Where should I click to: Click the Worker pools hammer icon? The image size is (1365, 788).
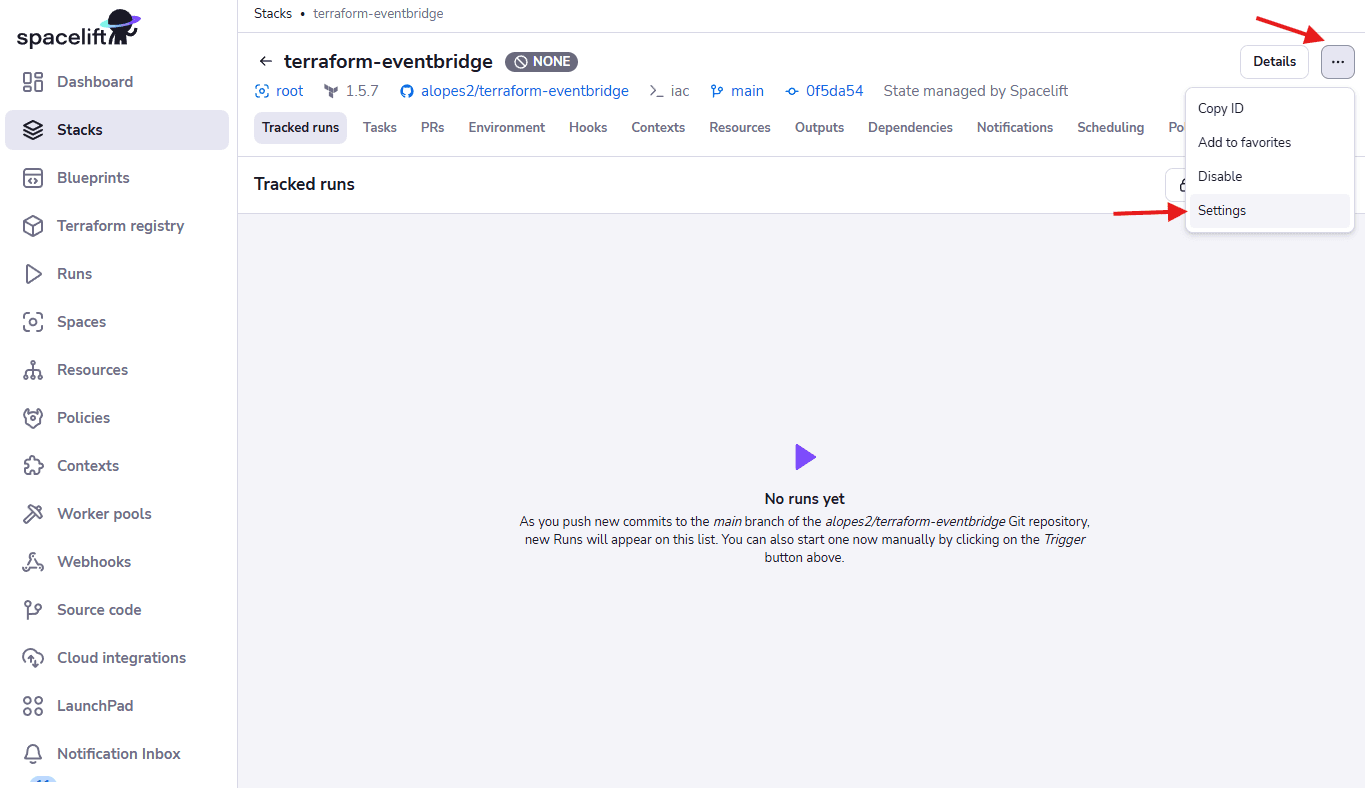pos(33,514)
